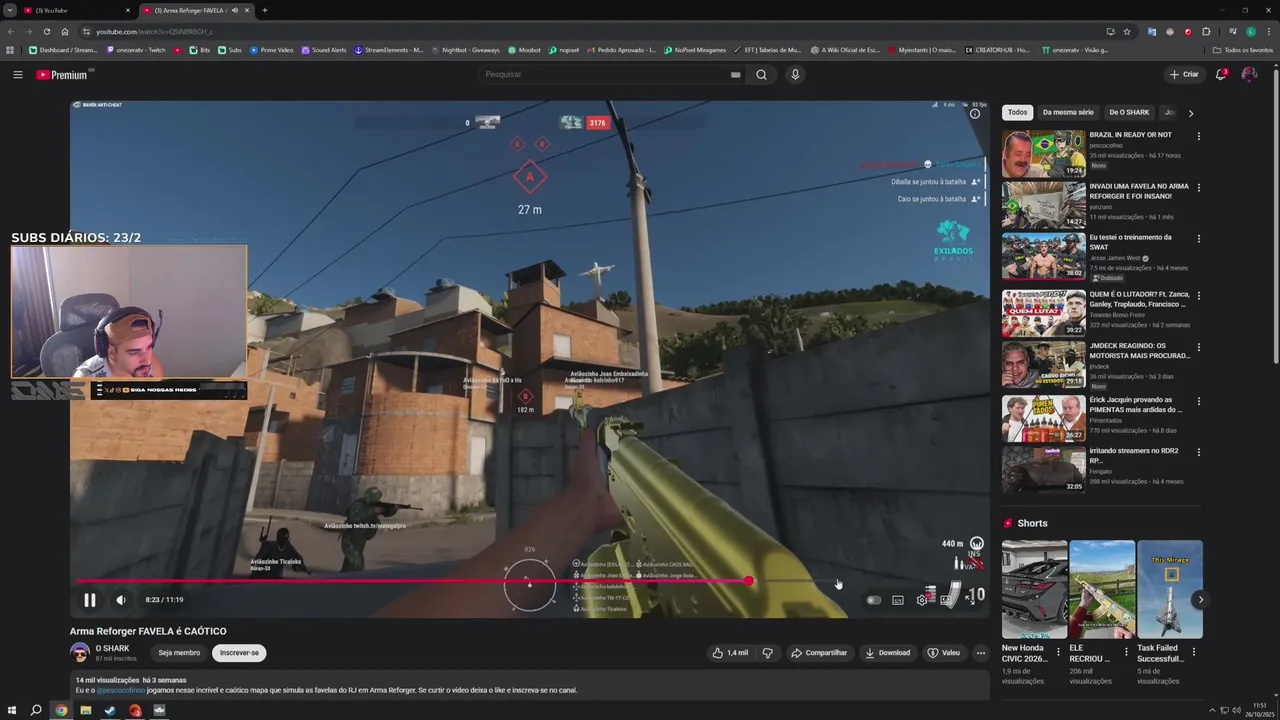Image resolution: width=1280 pixels, height=720 pixels.
Task: Open the browser extensions puzzle icon
Action: click(1206, 31)
